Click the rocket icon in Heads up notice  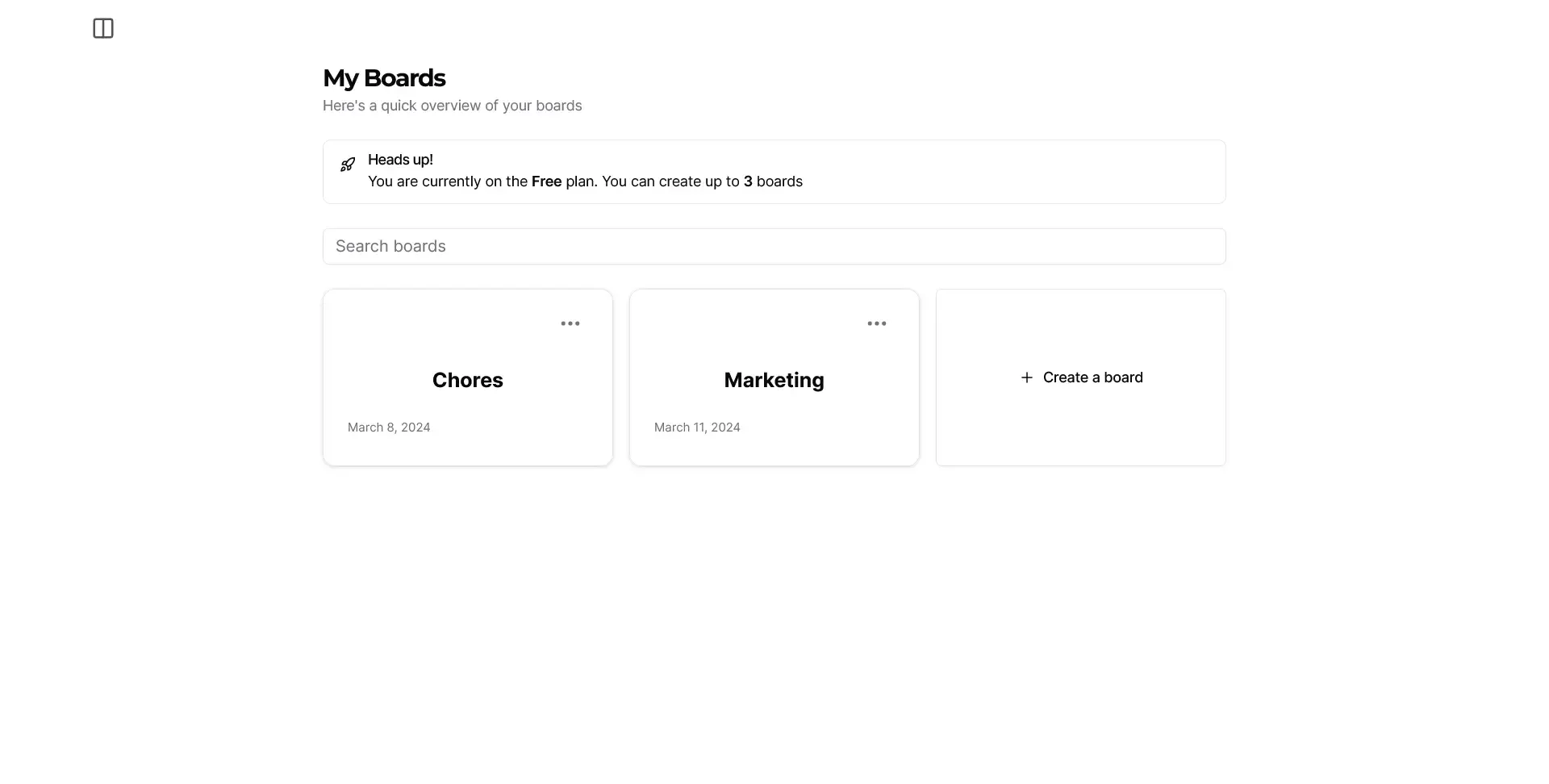tap(348, 165)
